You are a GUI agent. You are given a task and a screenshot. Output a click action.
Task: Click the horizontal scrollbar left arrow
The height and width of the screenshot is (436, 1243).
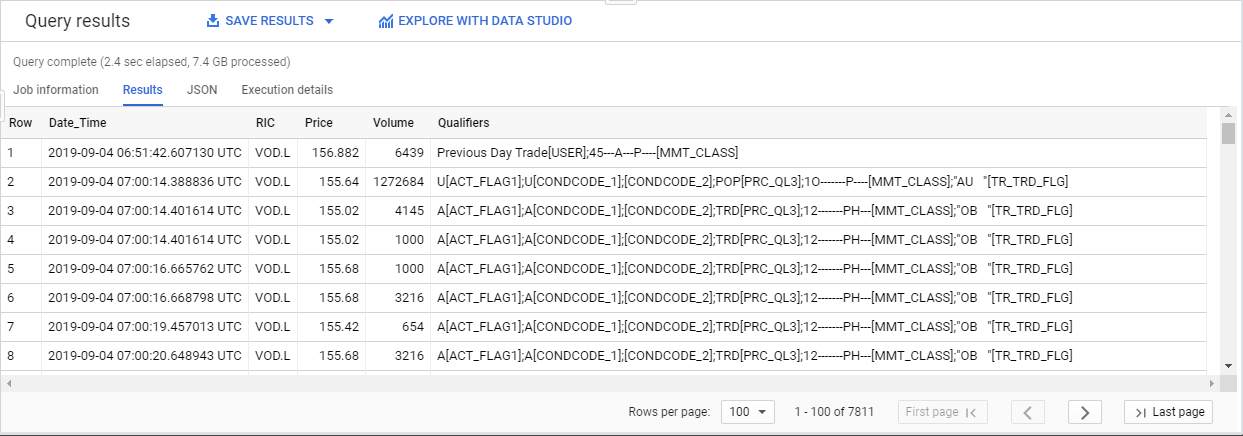tap(8, 383)
